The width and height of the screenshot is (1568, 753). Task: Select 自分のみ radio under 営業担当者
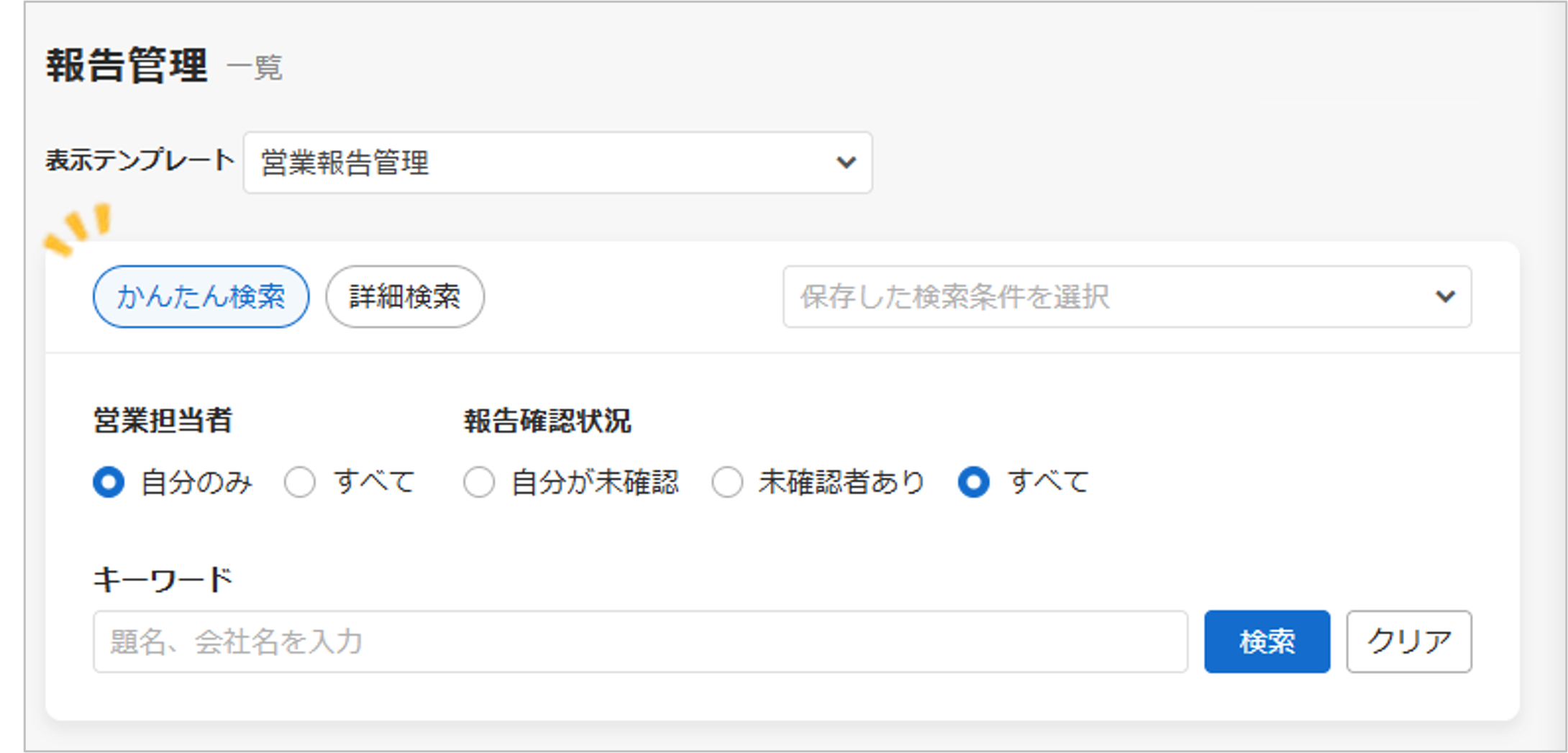click(109, 482)
